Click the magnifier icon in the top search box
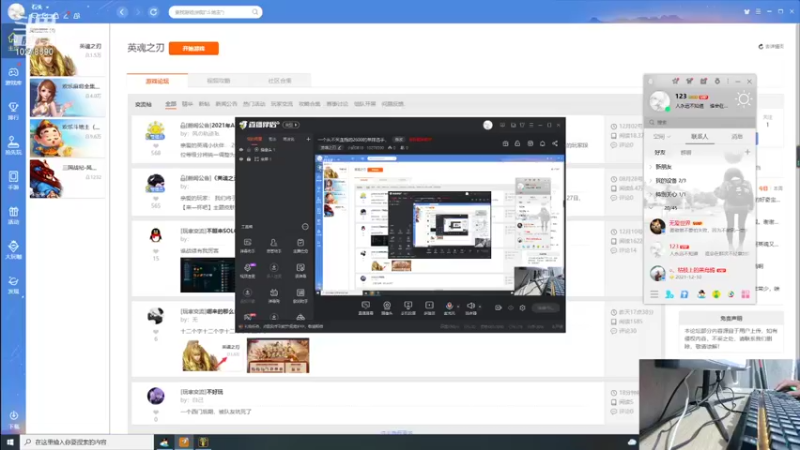Screen dimensions: 800x450 (x=255, y=12)
